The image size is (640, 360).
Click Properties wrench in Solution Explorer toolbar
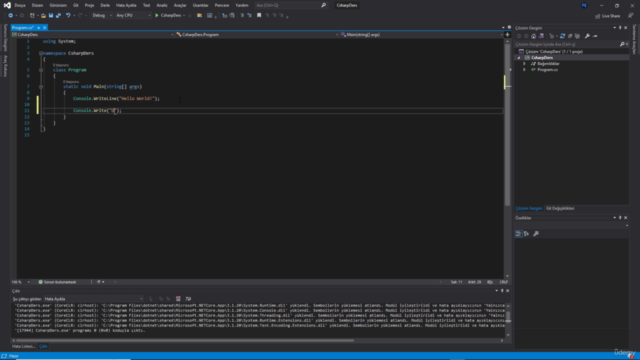[587, 36]
